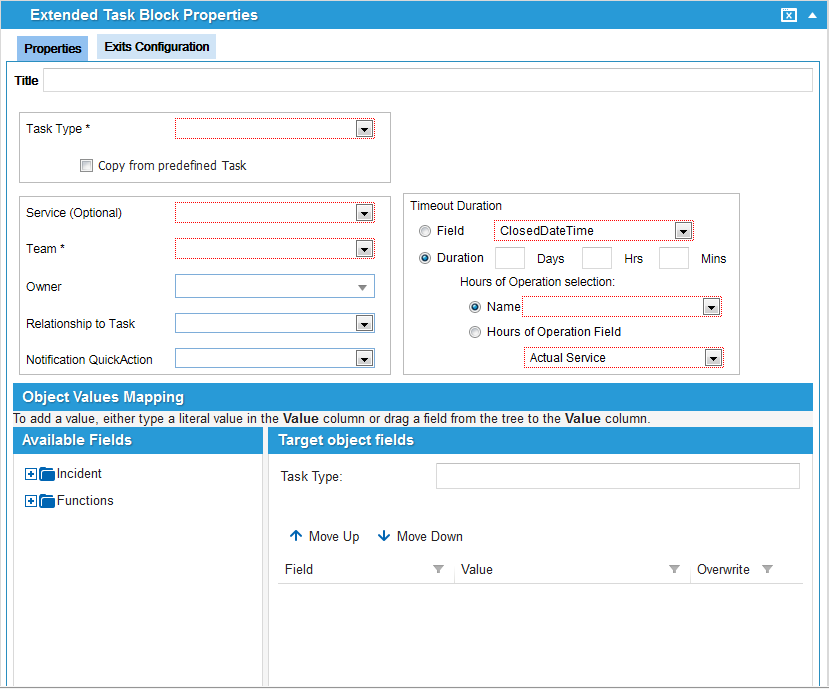Click the Move Down arrow icon
This screenshot has width=829, height=689.
[x=383, y=536]
